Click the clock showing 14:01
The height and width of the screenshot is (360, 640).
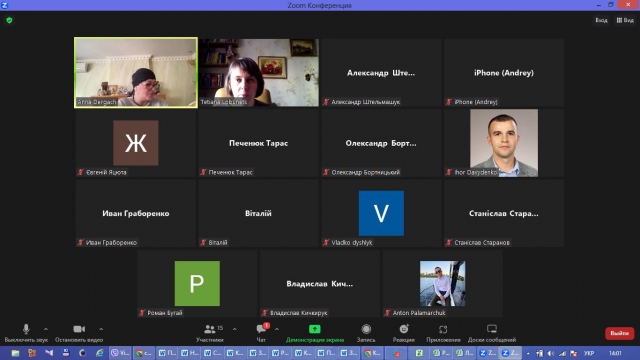(x=615, y=353)
